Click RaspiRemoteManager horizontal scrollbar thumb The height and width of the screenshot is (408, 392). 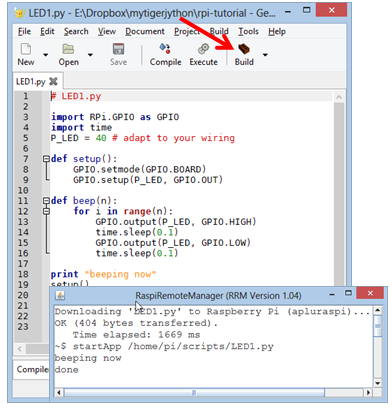click(194, 392)
